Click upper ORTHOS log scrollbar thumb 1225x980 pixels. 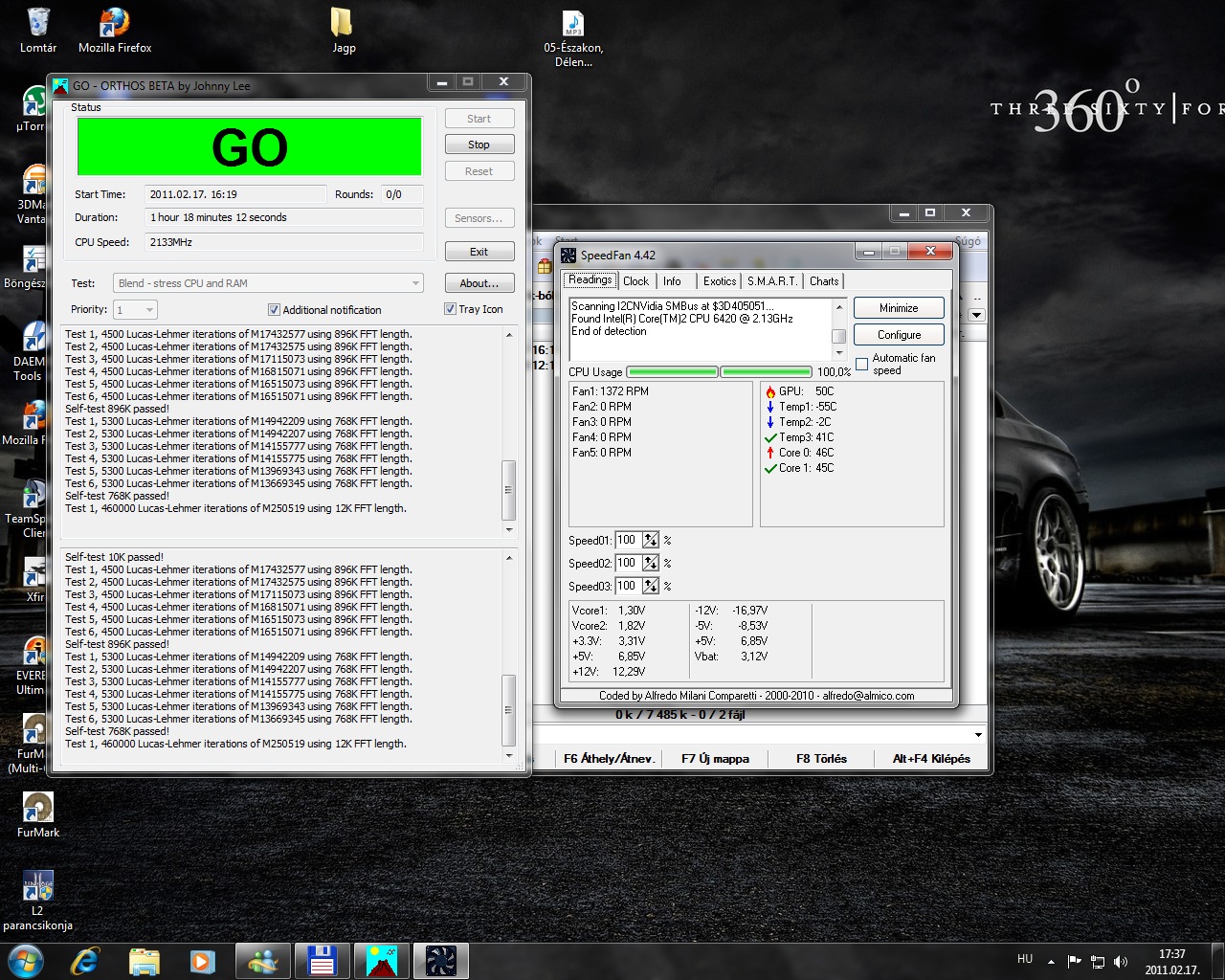[509, 490]
